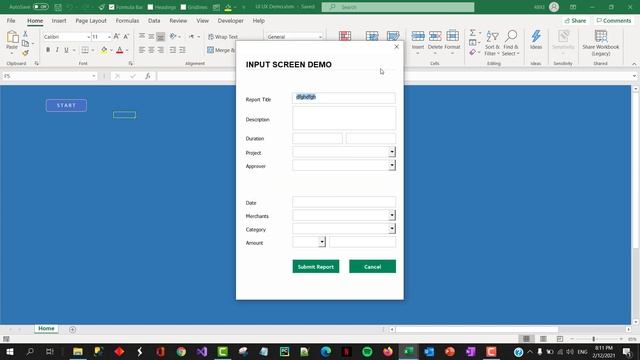Open the font size dropdown
This screenshot has width=640, height=360.
point(109,37)
